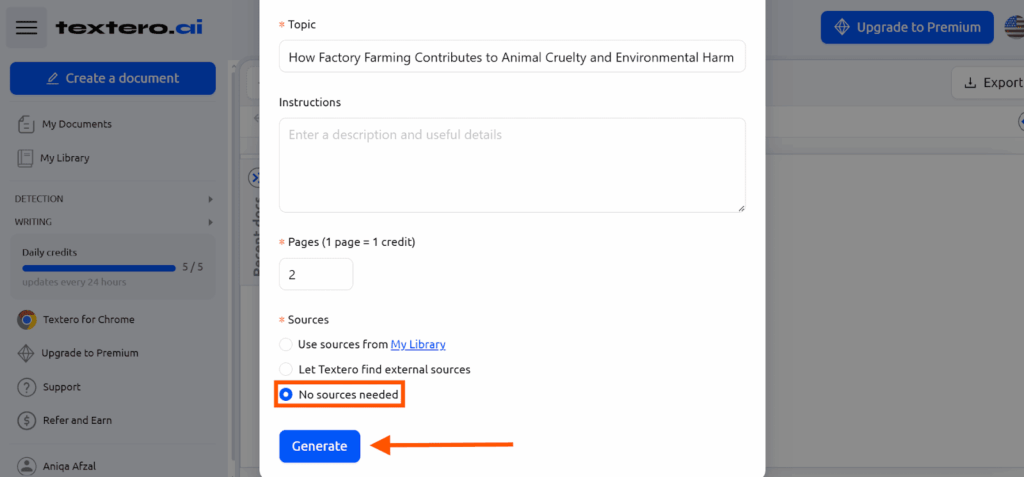Screen dimensions: 1024x477
Task: Select No sources needed radio option
Action: 285,395
